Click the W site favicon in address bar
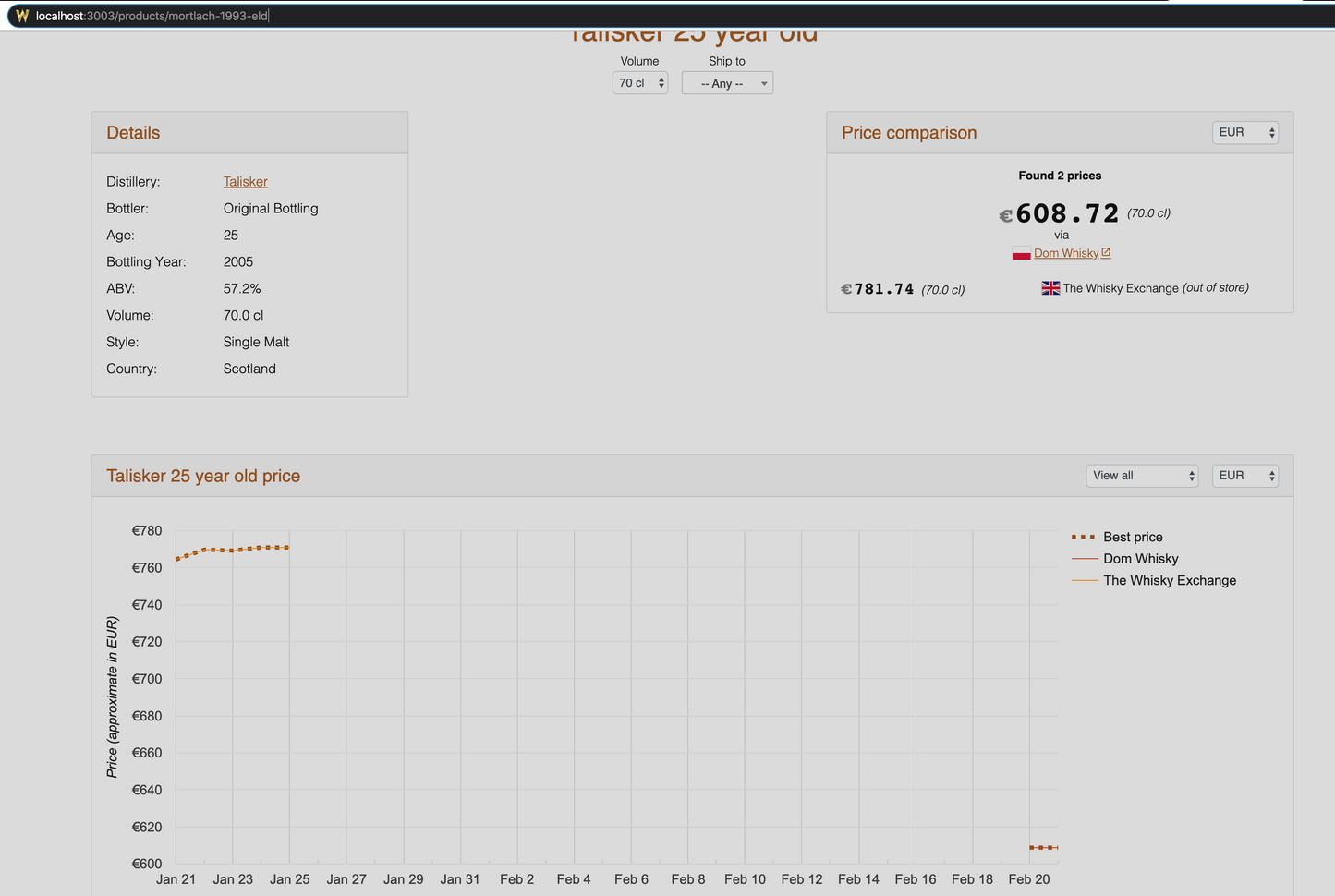 point(22,16)
